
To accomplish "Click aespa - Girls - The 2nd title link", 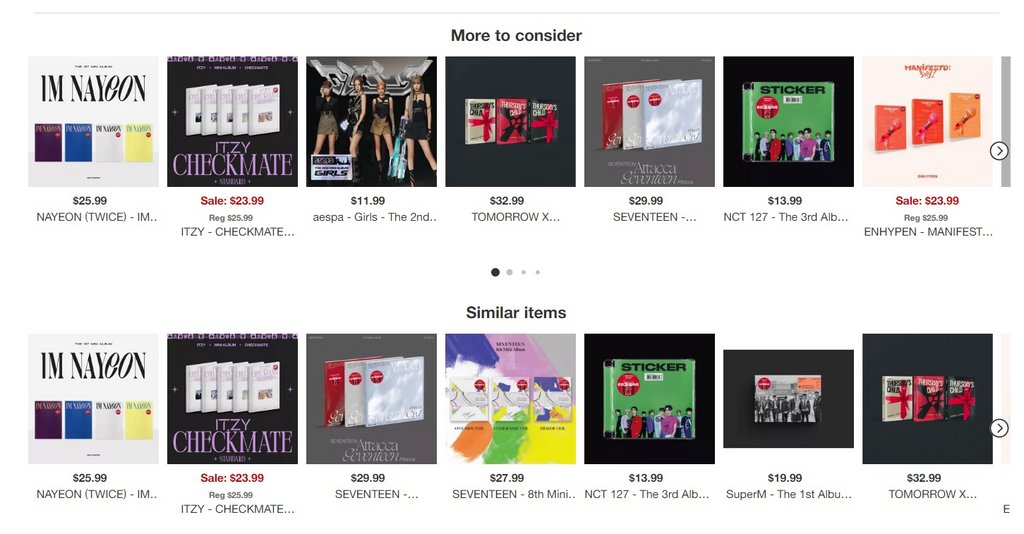I will (375, 217).
